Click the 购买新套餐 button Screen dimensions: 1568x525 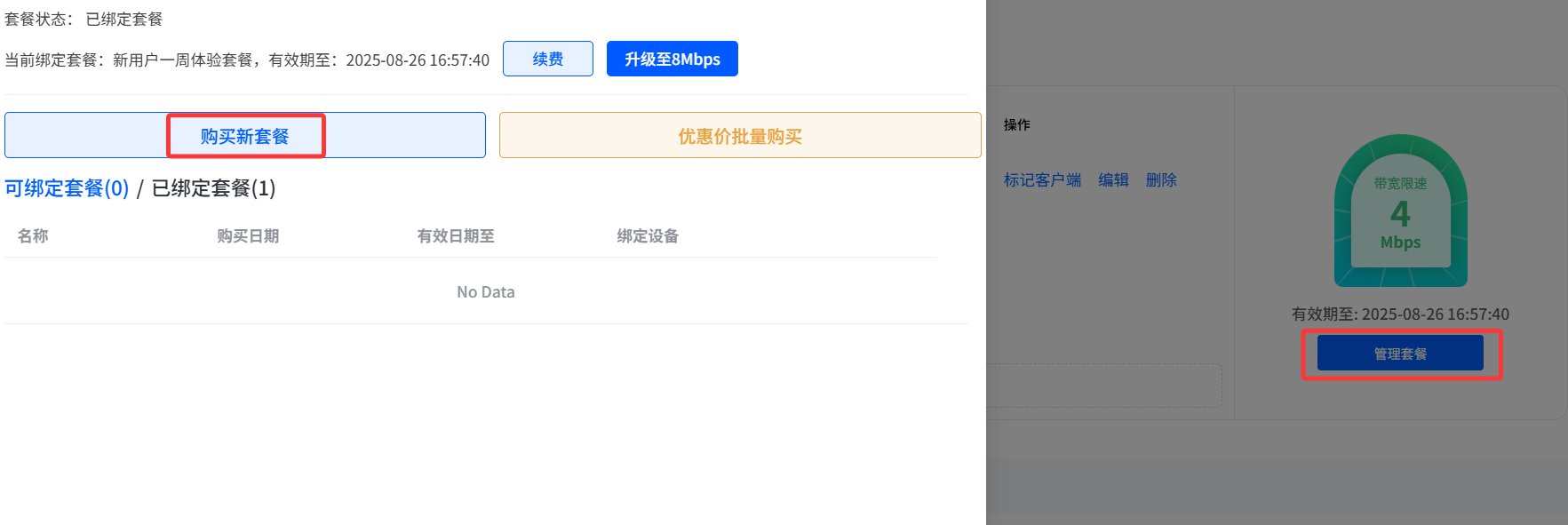[245, 136]
